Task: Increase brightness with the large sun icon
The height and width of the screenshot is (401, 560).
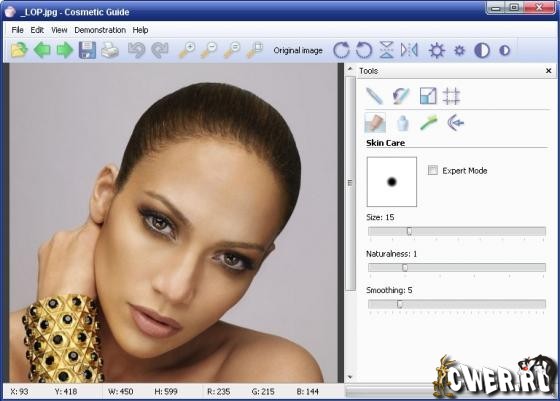Action: pyautogui.click(x=437, y=50)
